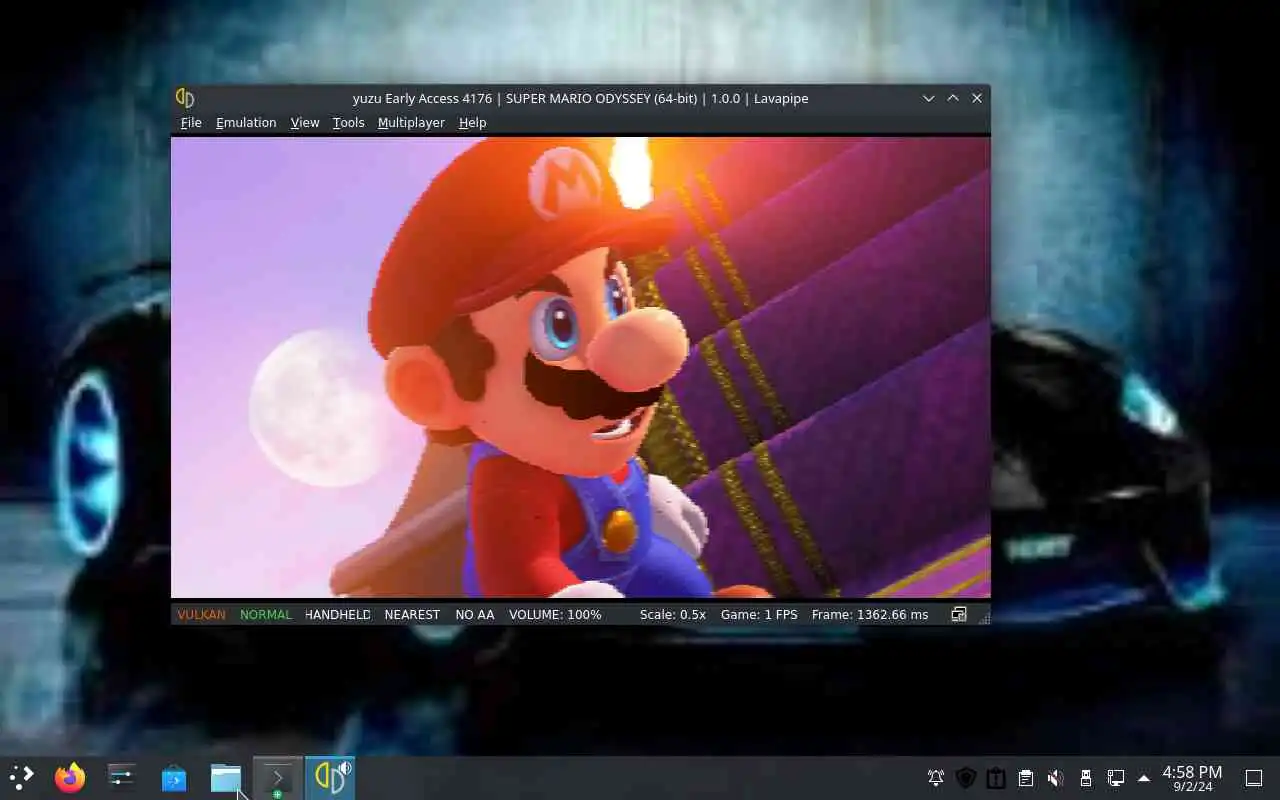
Task: Launch Firefox from the taskbar
Action: 70,778
